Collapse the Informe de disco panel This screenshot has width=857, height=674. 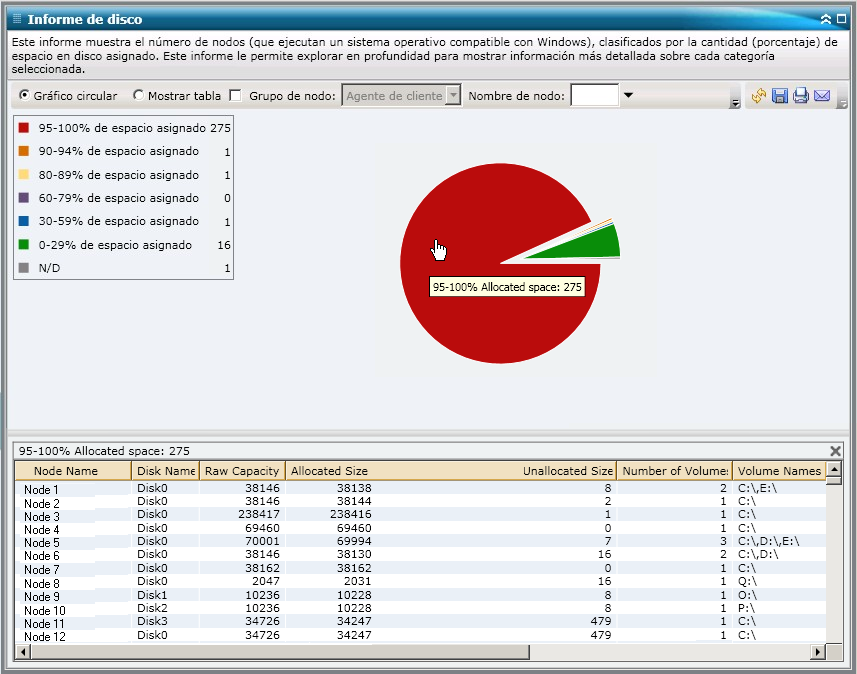(826, 19)
